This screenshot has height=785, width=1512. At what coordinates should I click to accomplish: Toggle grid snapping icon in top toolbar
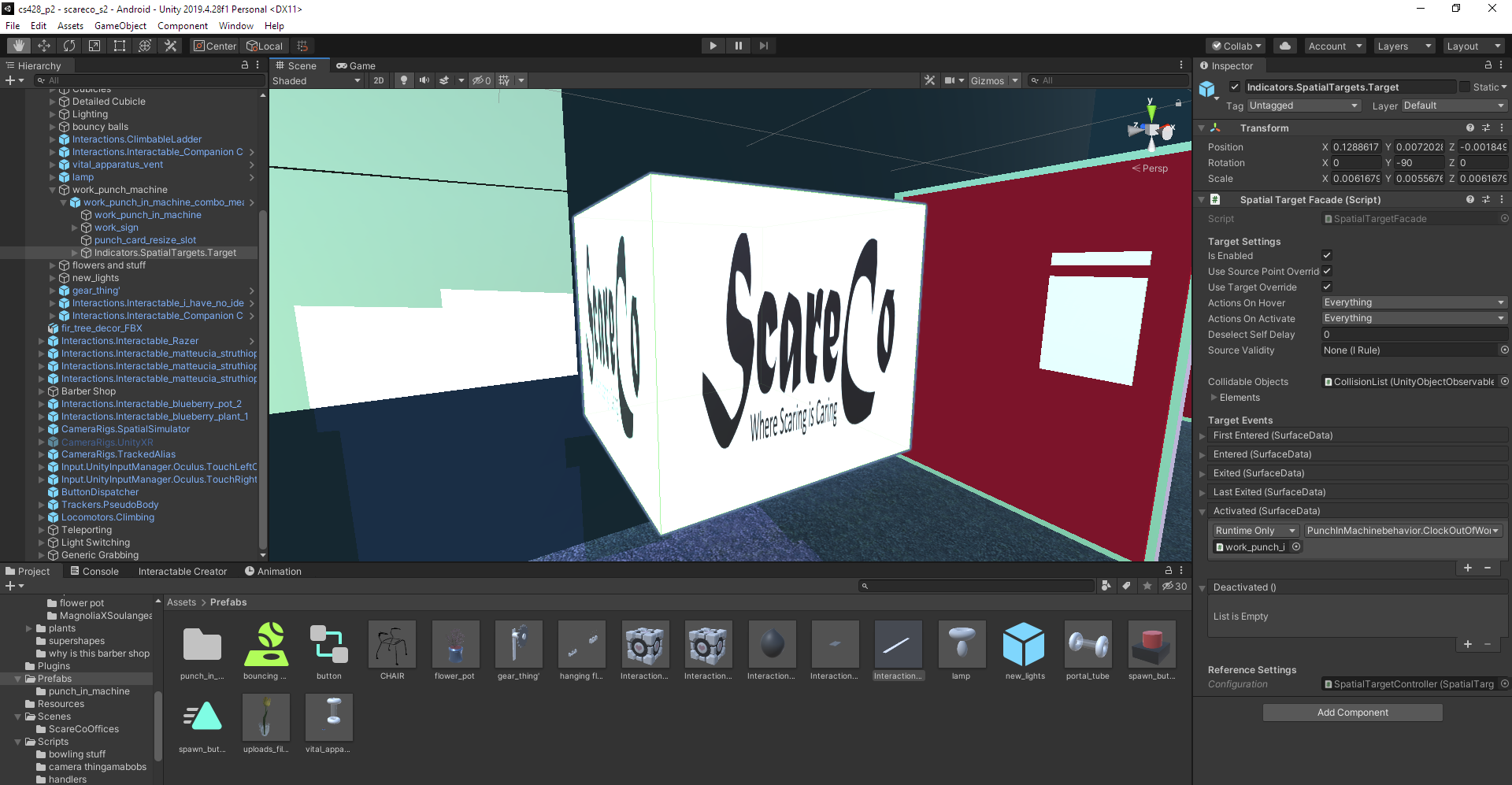pos(302,46)
